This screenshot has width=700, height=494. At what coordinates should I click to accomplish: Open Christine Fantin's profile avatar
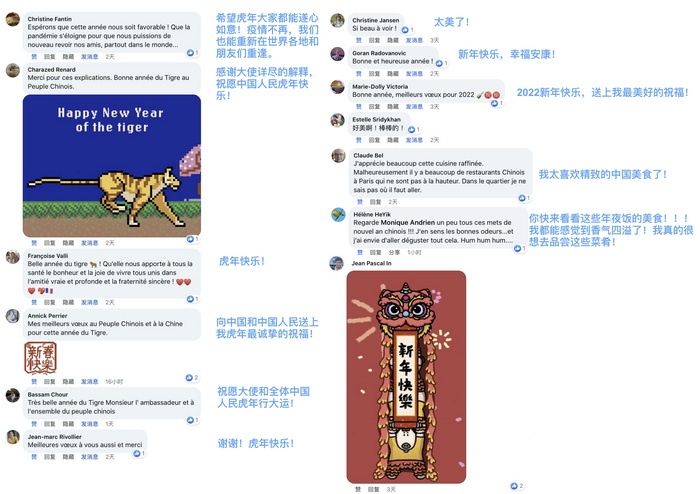click(12, 20)
